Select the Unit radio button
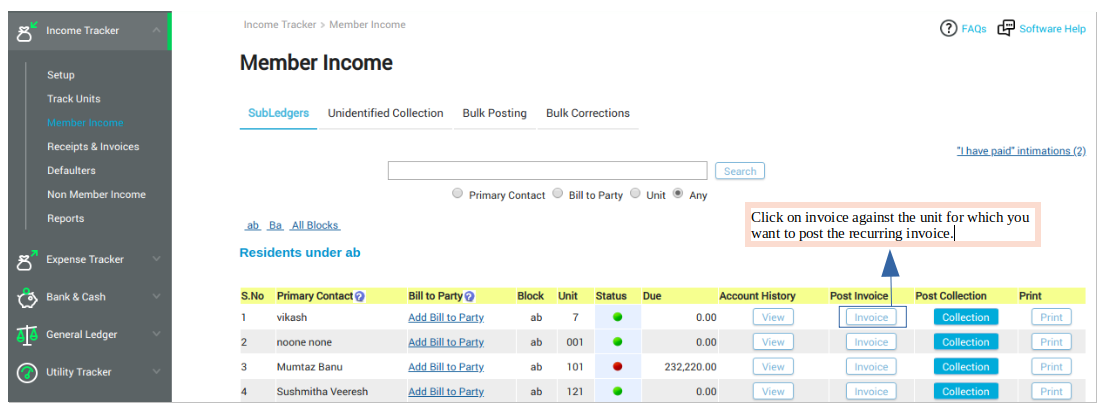 pyautogui.click(x=635, y=194)
